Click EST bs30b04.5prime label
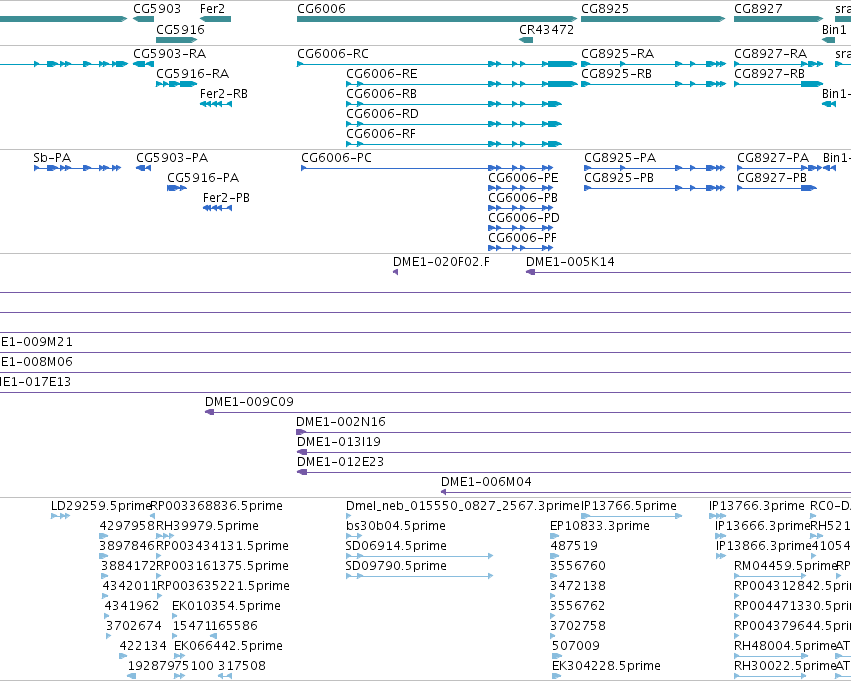Image resolution: width=851 pixels, height=681 pixels. [x=396, y=526]
